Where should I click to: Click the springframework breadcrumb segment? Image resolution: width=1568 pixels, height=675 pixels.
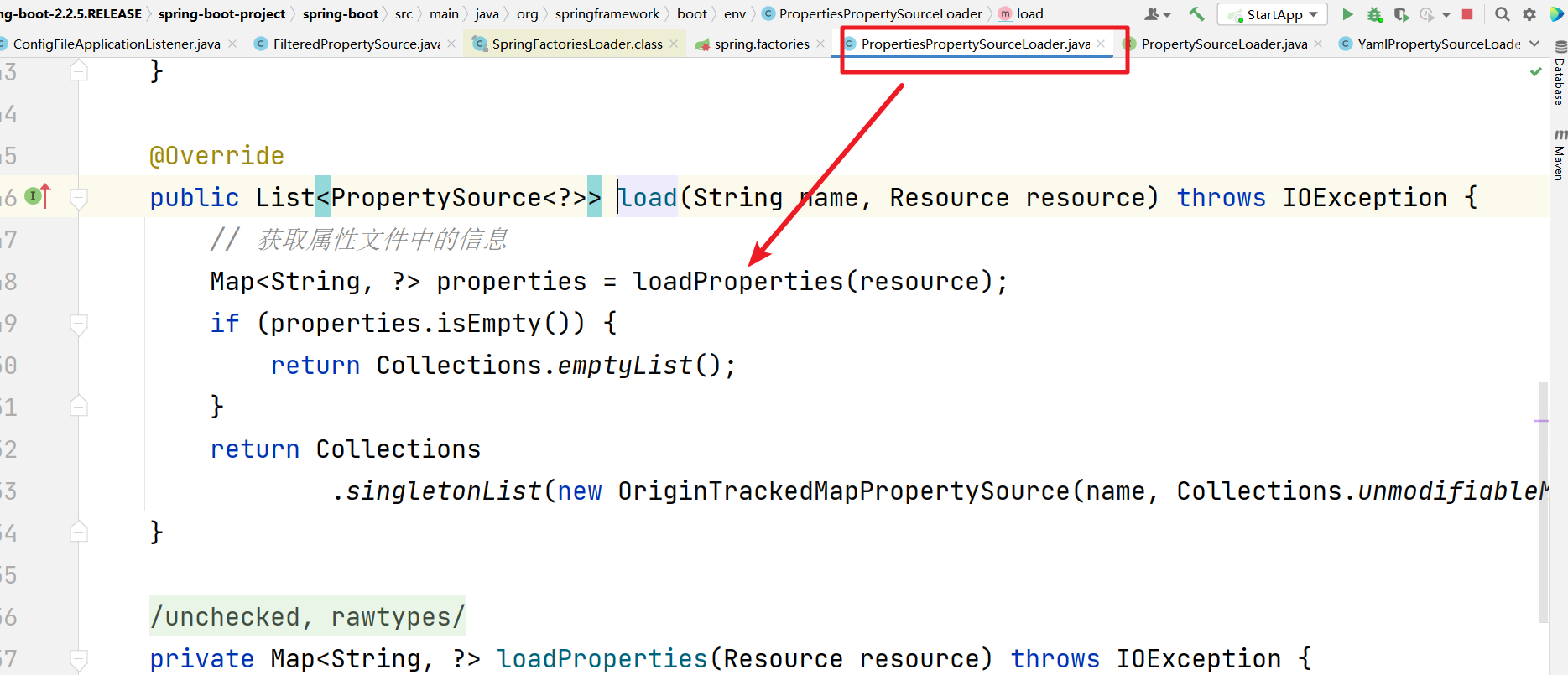[x=607, y=14]
